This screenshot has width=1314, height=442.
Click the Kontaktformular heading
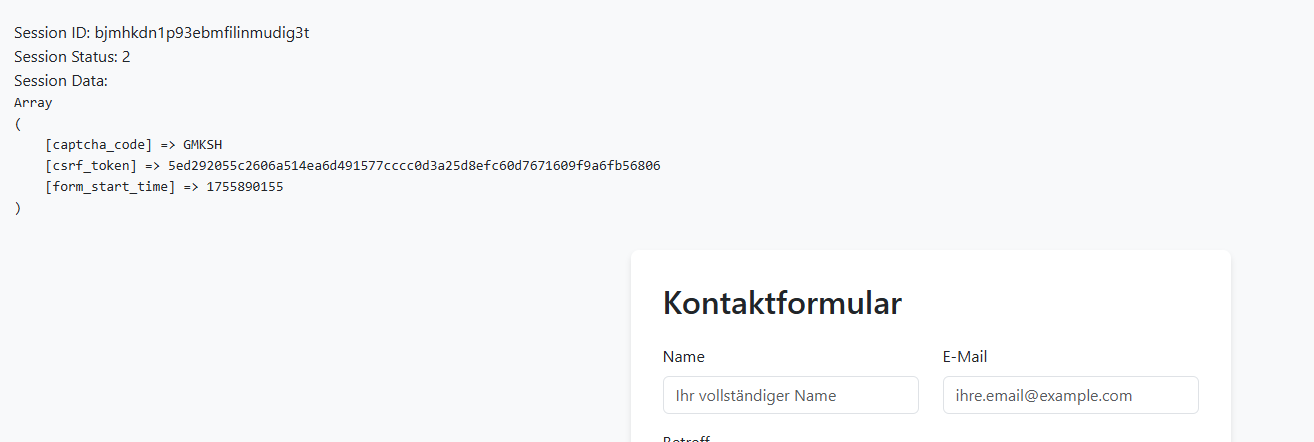click(x=782, y=303)
